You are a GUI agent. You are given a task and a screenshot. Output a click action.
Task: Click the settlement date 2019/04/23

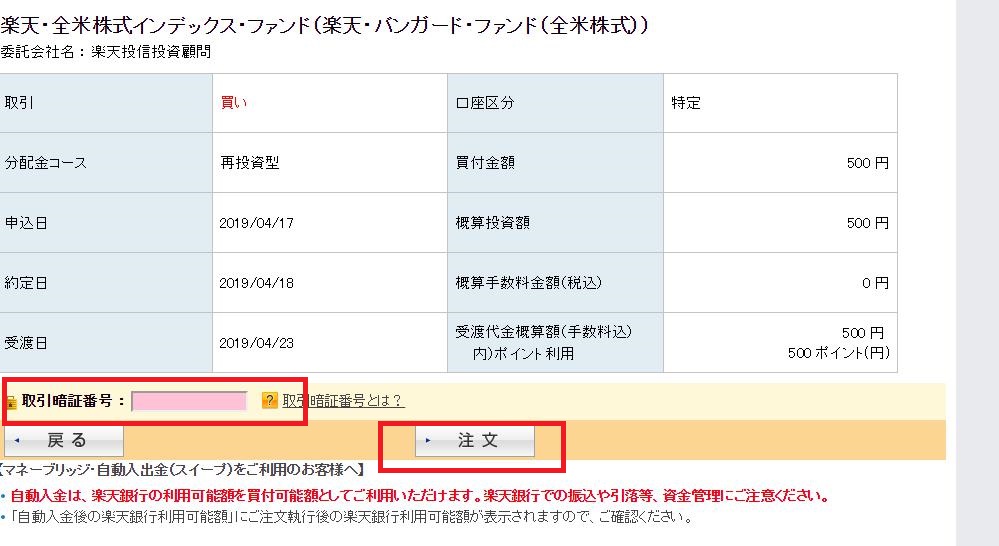[257, 343]
